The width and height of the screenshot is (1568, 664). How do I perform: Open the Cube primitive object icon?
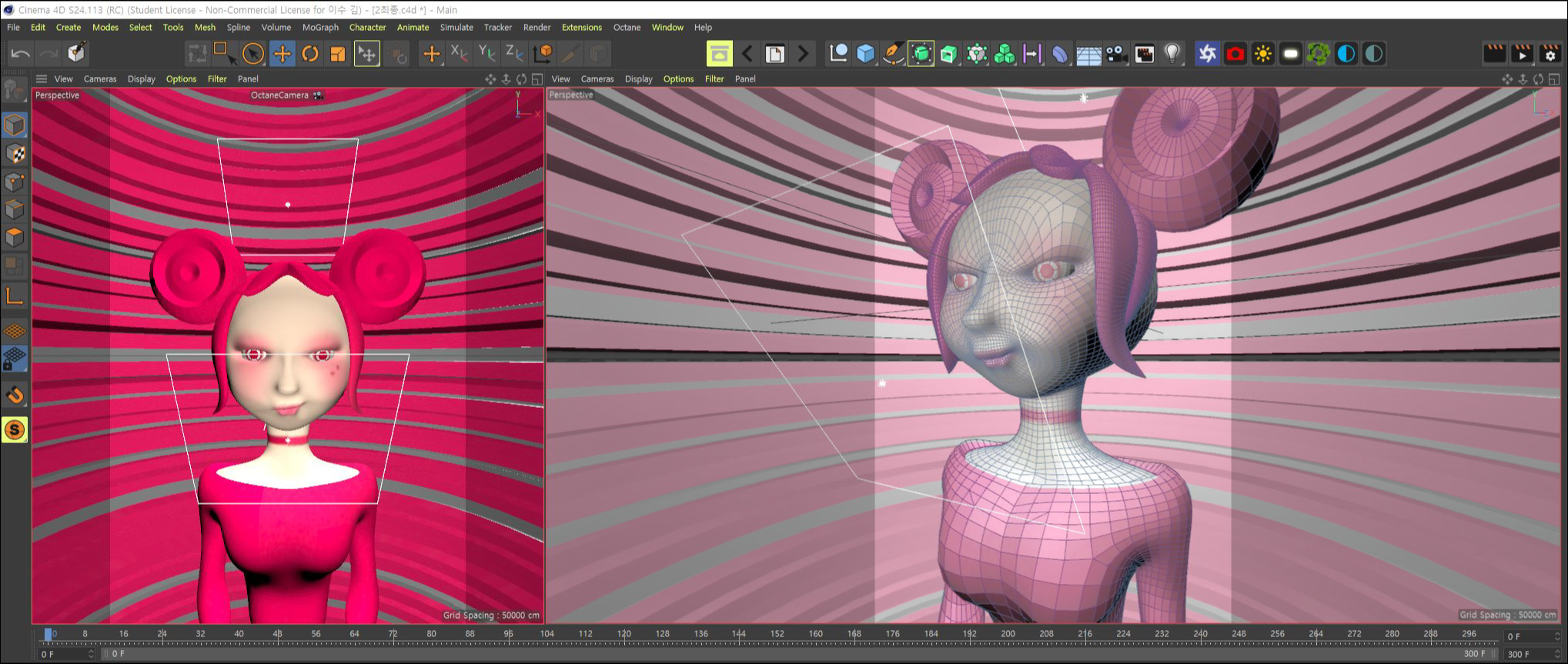pos(866,53)
